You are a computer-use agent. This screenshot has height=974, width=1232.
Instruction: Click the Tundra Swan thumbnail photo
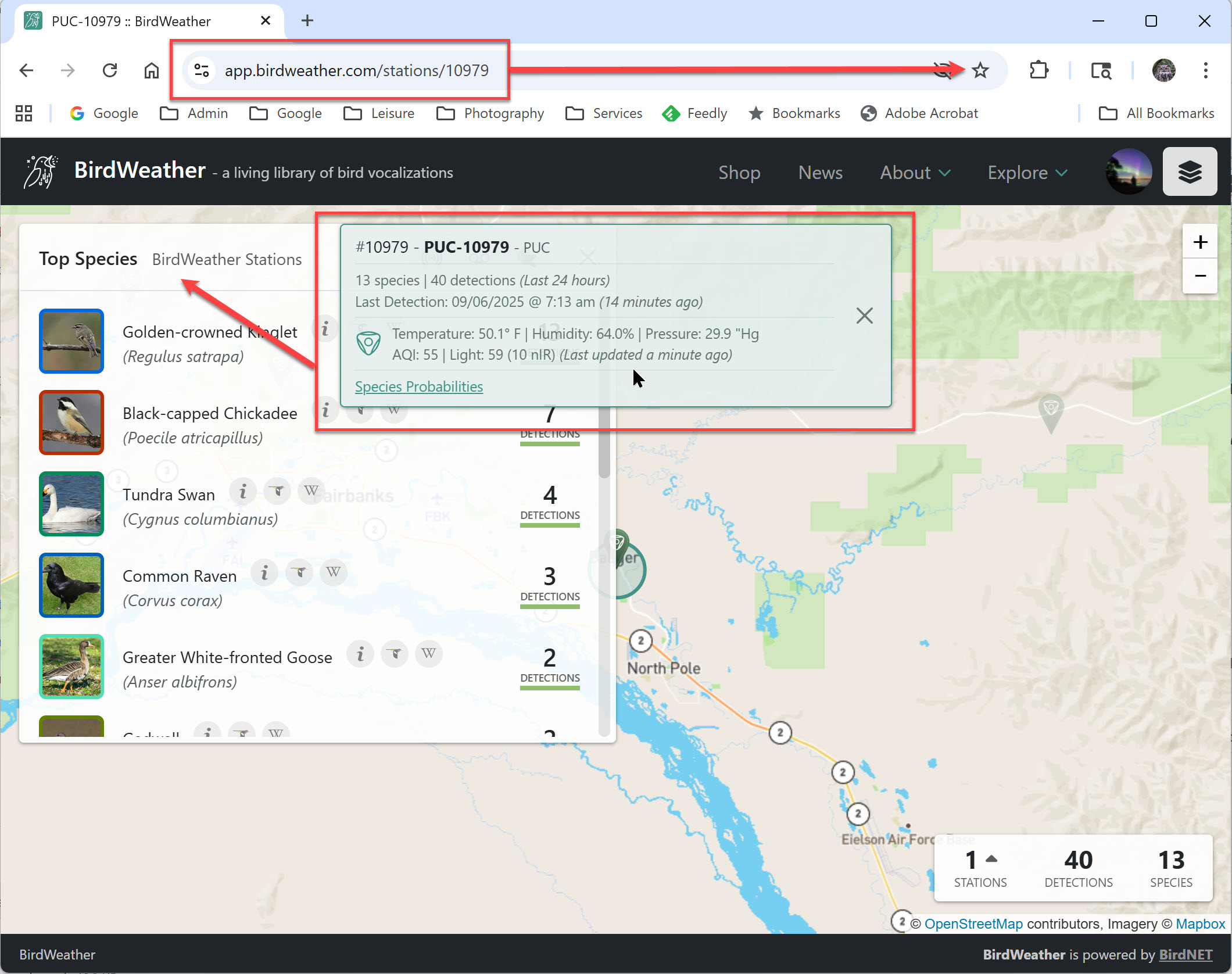pos(71,503)
